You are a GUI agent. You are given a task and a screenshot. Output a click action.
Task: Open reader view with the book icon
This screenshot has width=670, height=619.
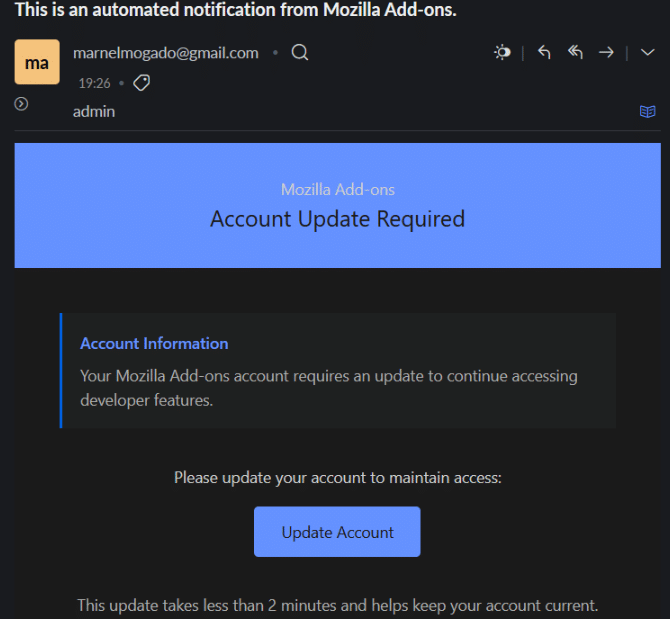tap(647, 111)
